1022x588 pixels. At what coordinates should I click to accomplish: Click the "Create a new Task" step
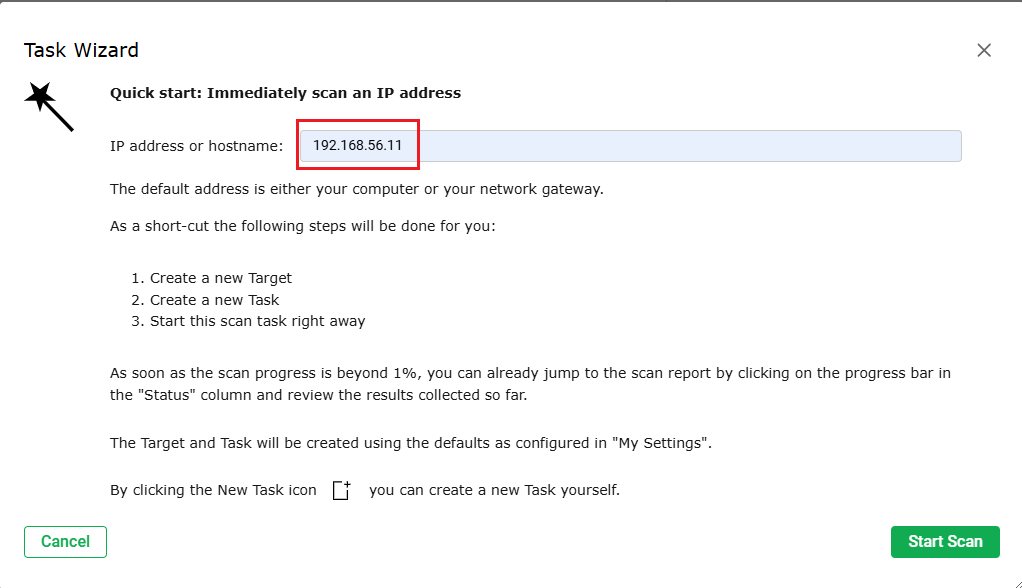(x=214, y=300)
